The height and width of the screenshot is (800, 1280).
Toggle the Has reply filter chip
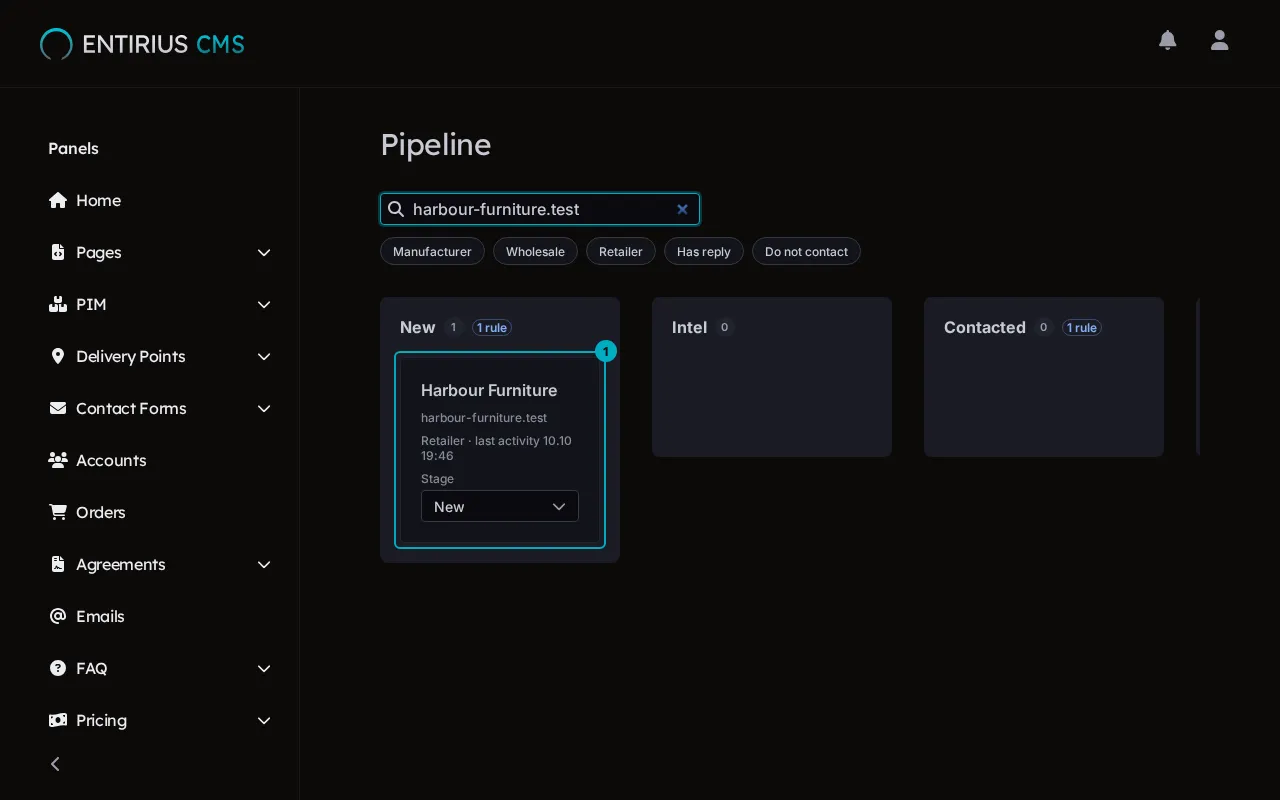click(704, 251)
